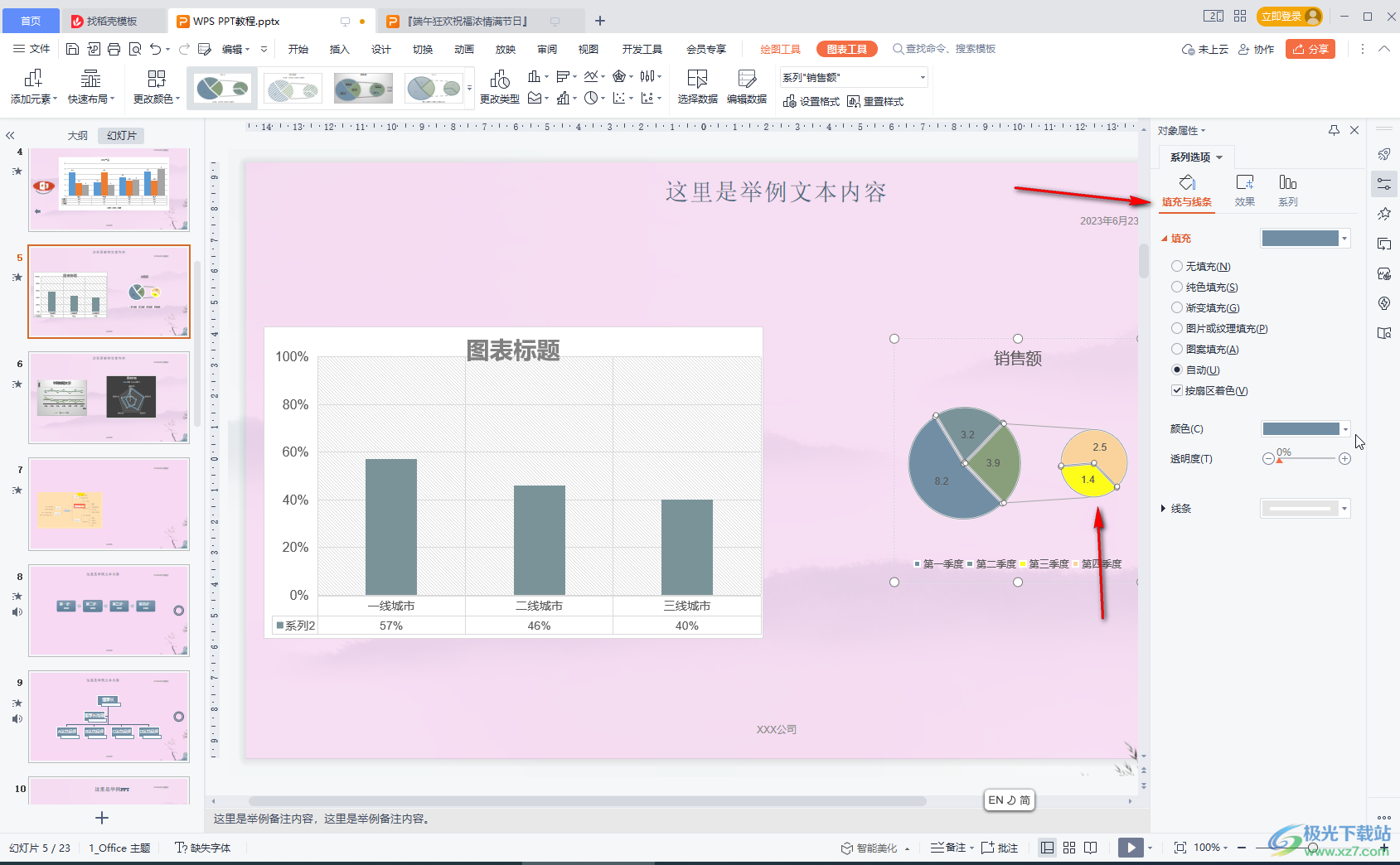Image resolution: width=1400 pixels, height=865 pixels.
Task: Click the Login (立即登录) button
Action: 1289,16
